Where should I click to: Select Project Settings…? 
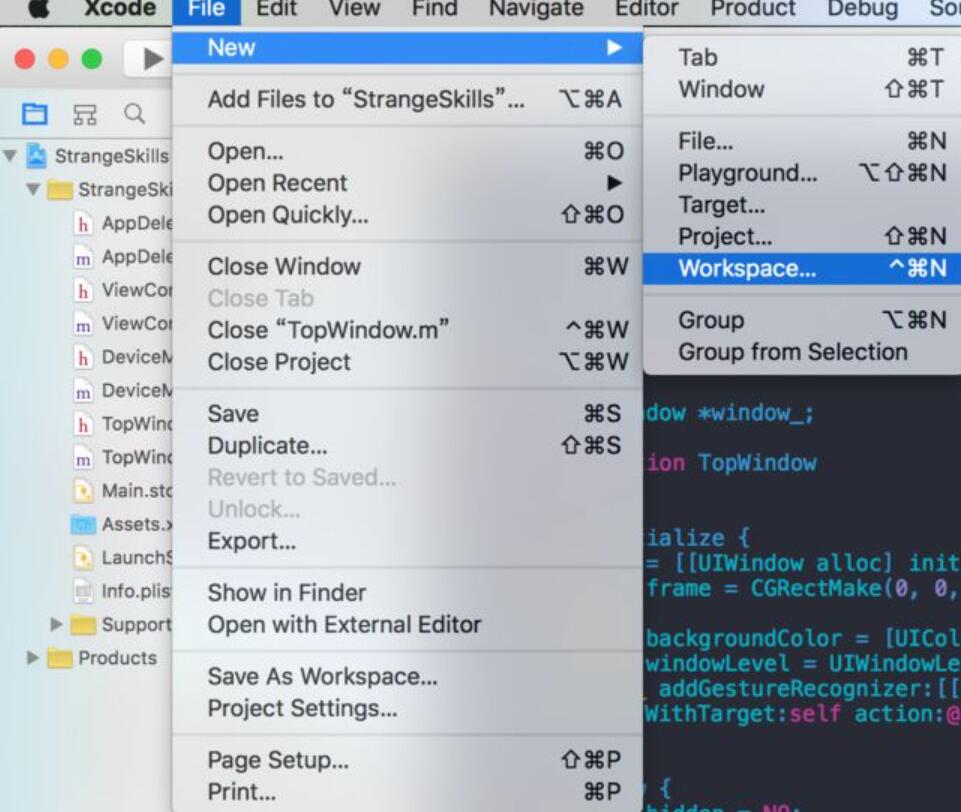(408, 708)
